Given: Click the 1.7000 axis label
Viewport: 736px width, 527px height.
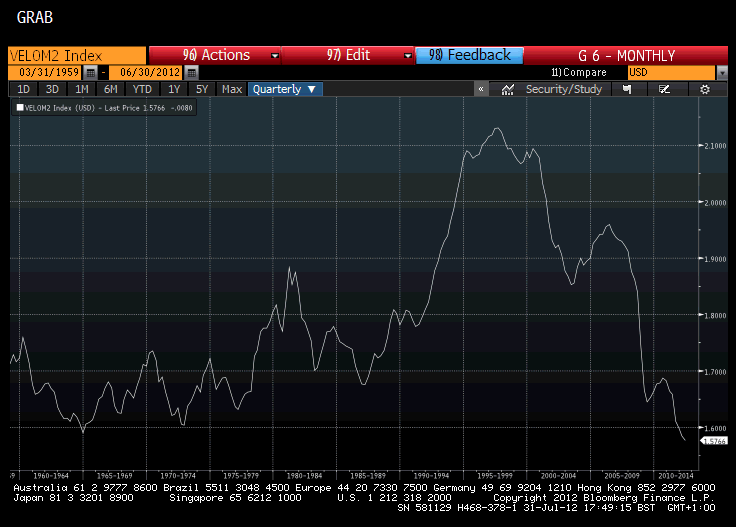Looking at the screenshot, I should point(715,372).
